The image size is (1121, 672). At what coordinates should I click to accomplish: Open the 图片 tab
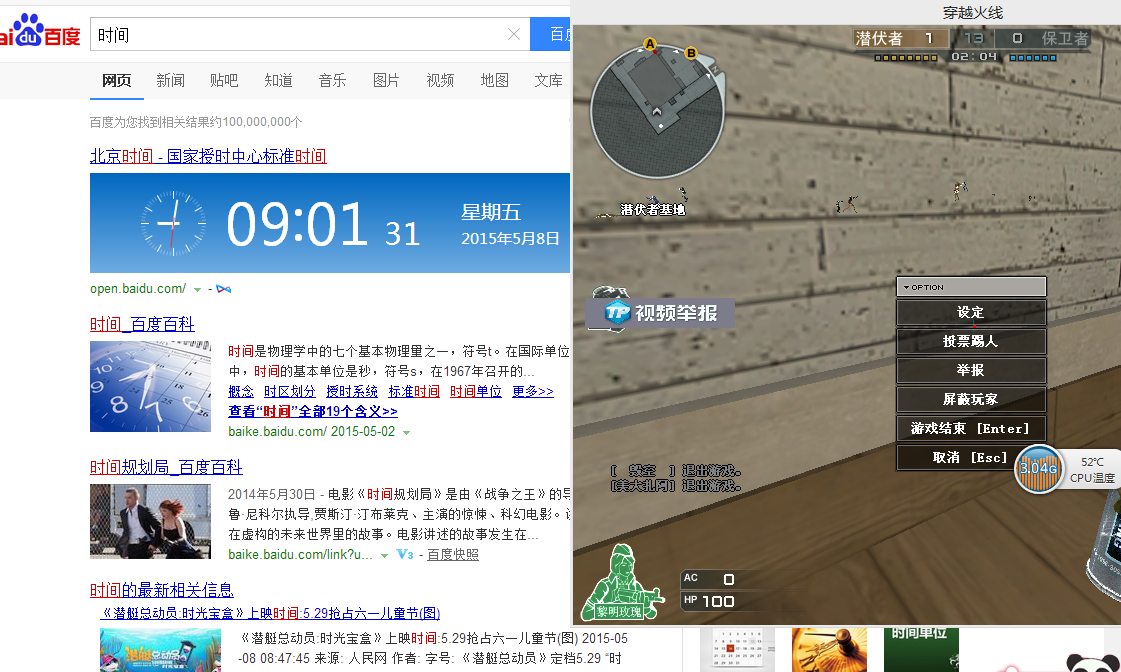(x=386, y=81)
